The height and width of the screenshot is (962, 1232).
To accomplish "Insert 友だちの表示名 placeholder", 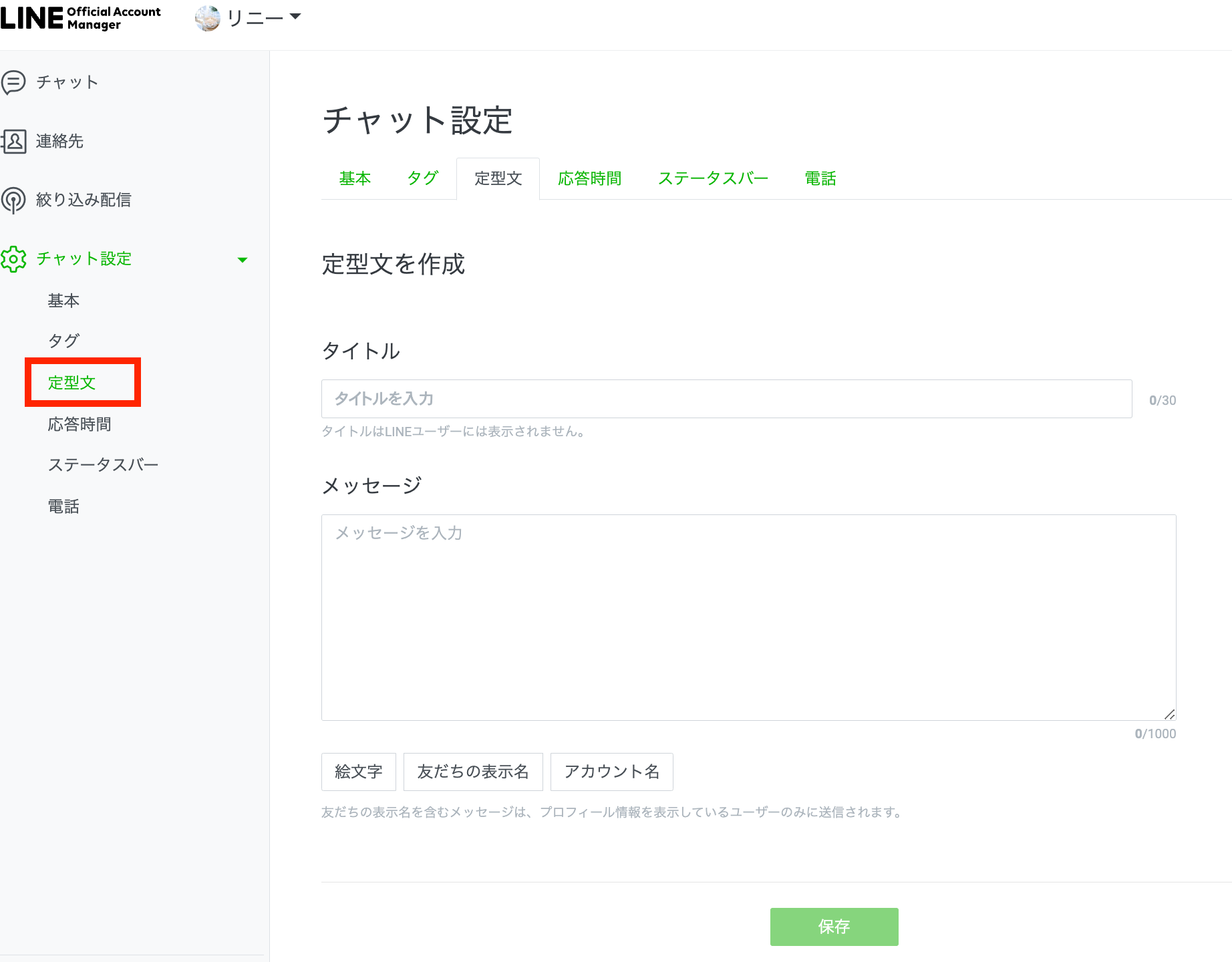I will pos(473,772).
